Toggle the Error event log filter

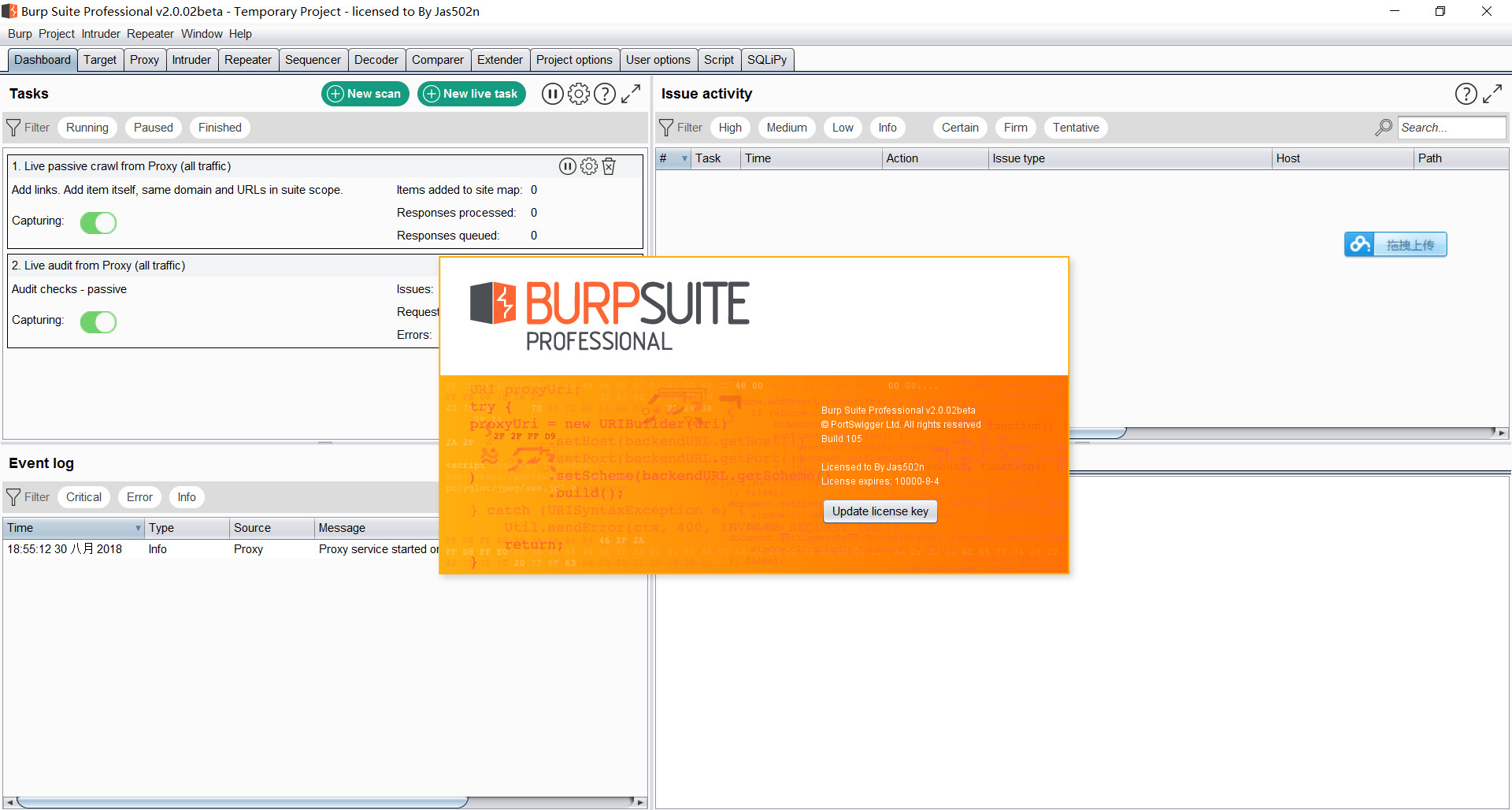click(x=139, y=497)
